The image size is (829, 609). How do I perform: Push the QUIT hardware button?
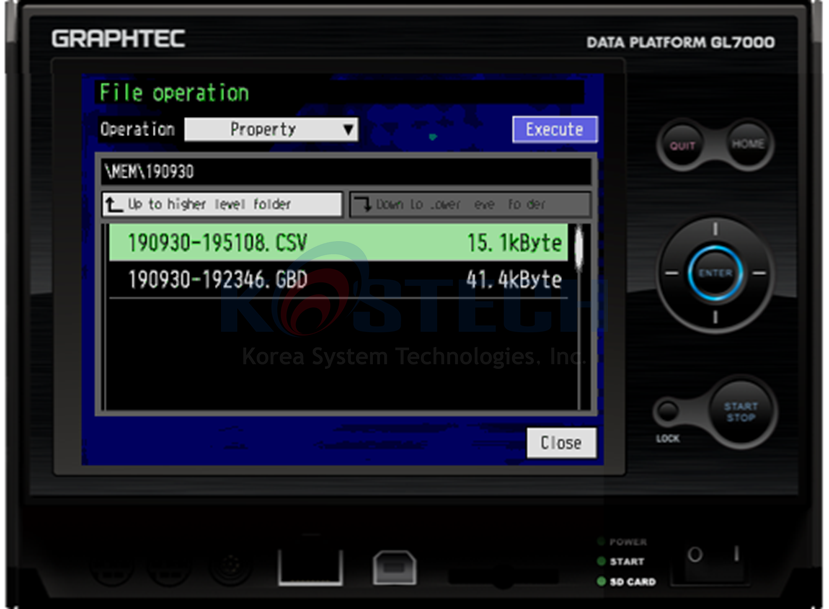tap(682, 146)
